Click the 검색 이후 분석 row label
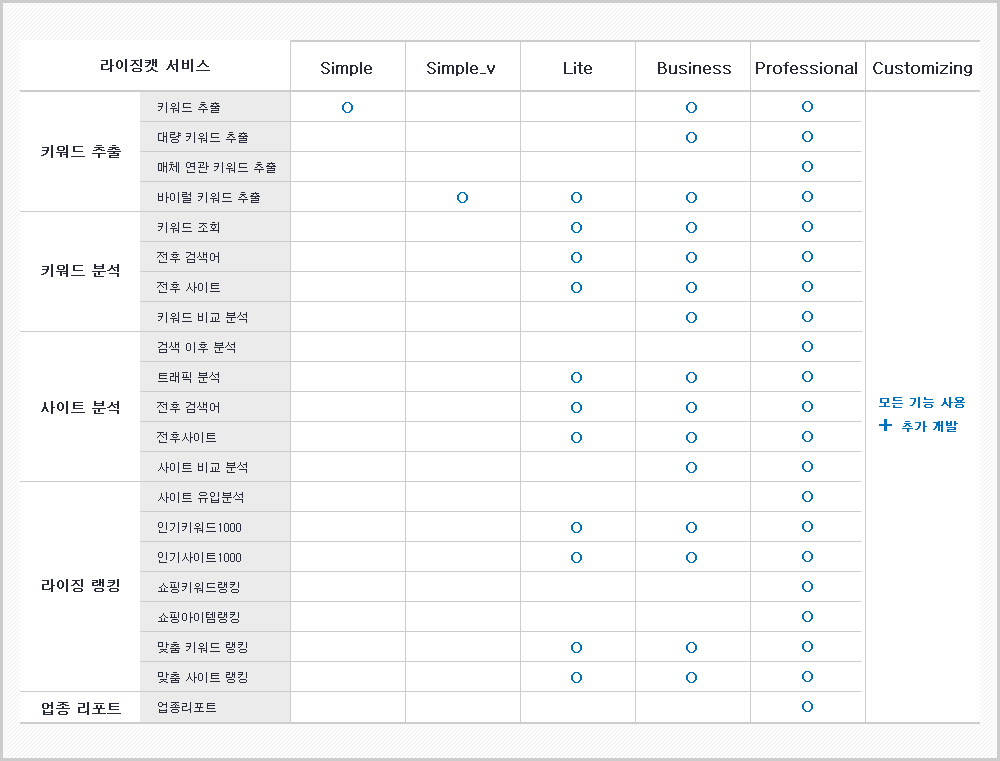The image size is (1000, 761). click(196, 347)
